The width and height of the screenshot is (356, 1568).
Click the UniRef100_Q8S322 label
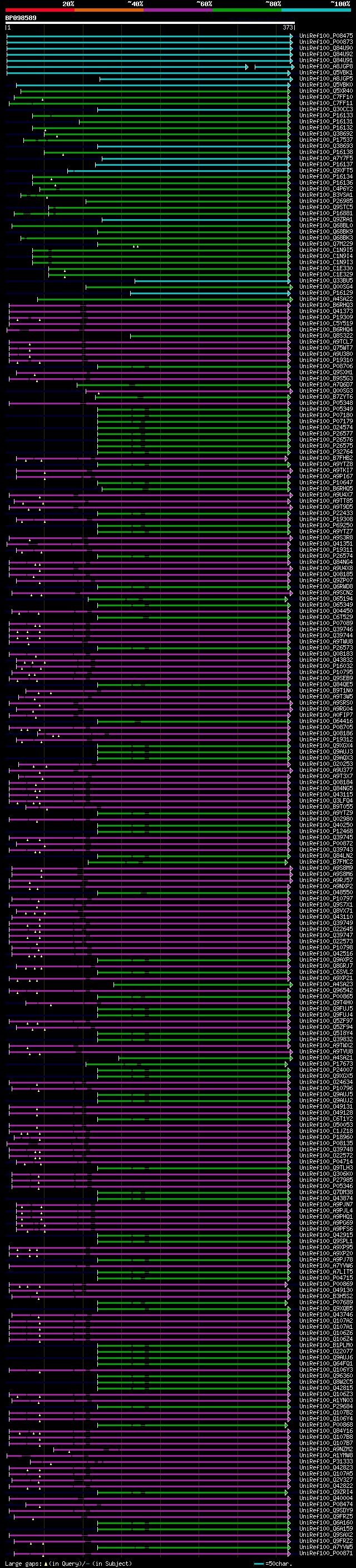click(x=326, y=335)
